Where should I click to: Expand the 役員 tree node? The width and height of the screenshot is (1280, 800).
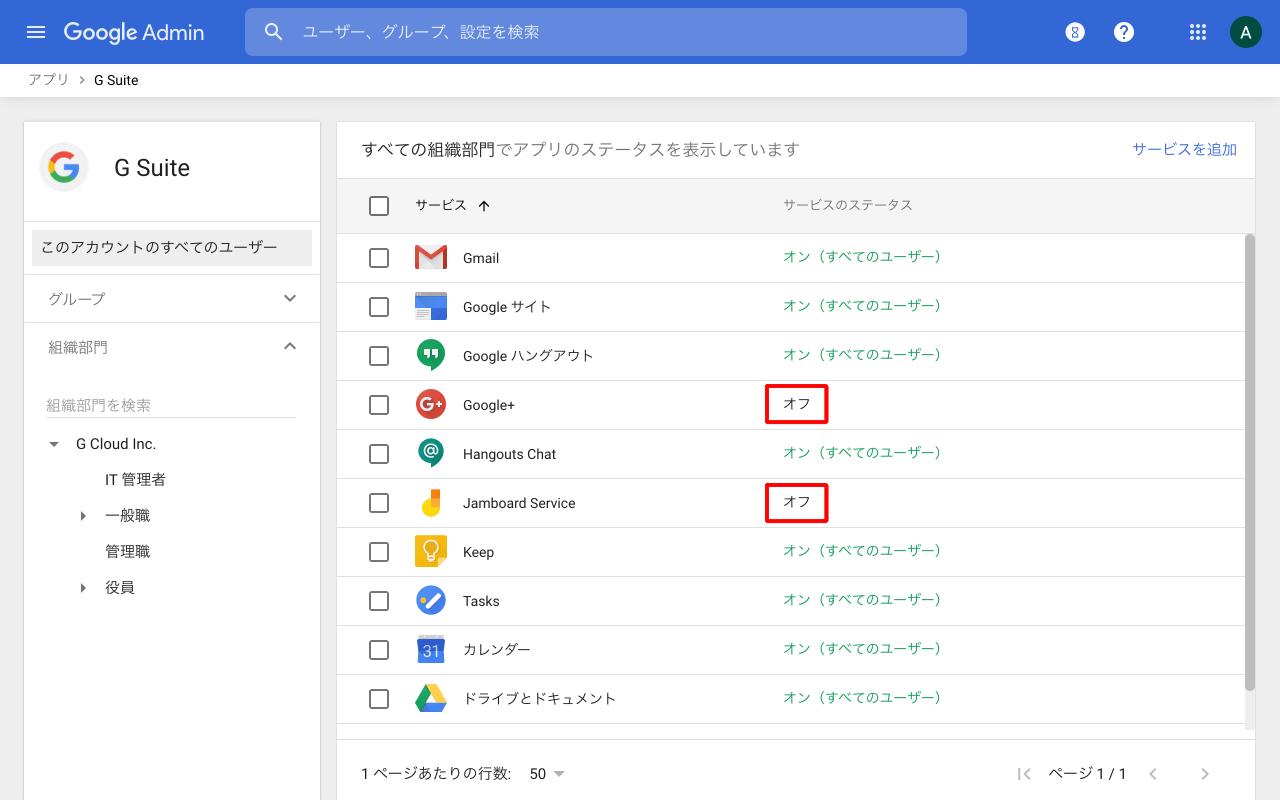point(83,588)
